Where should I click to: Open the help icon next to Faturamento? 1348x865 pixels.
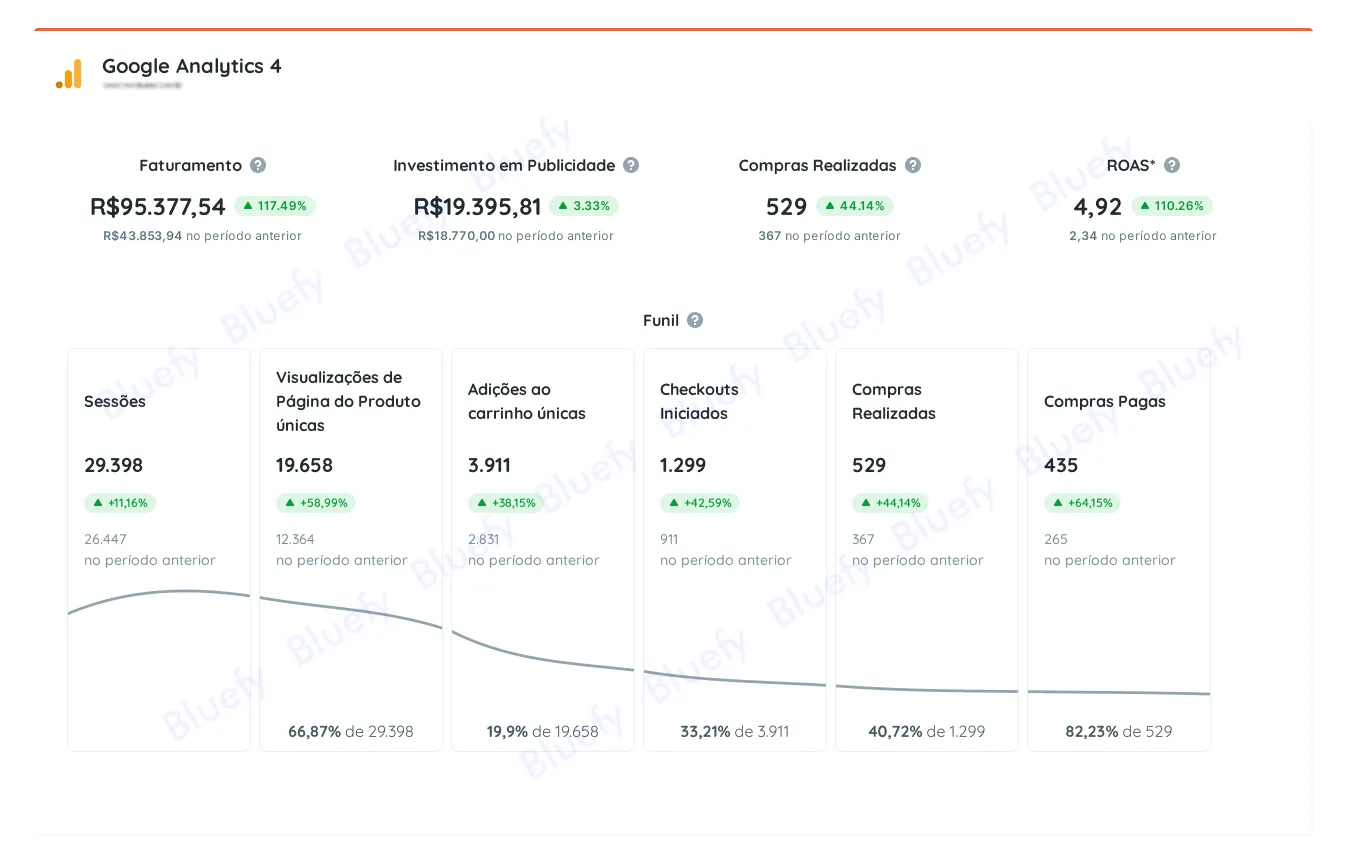258,165
